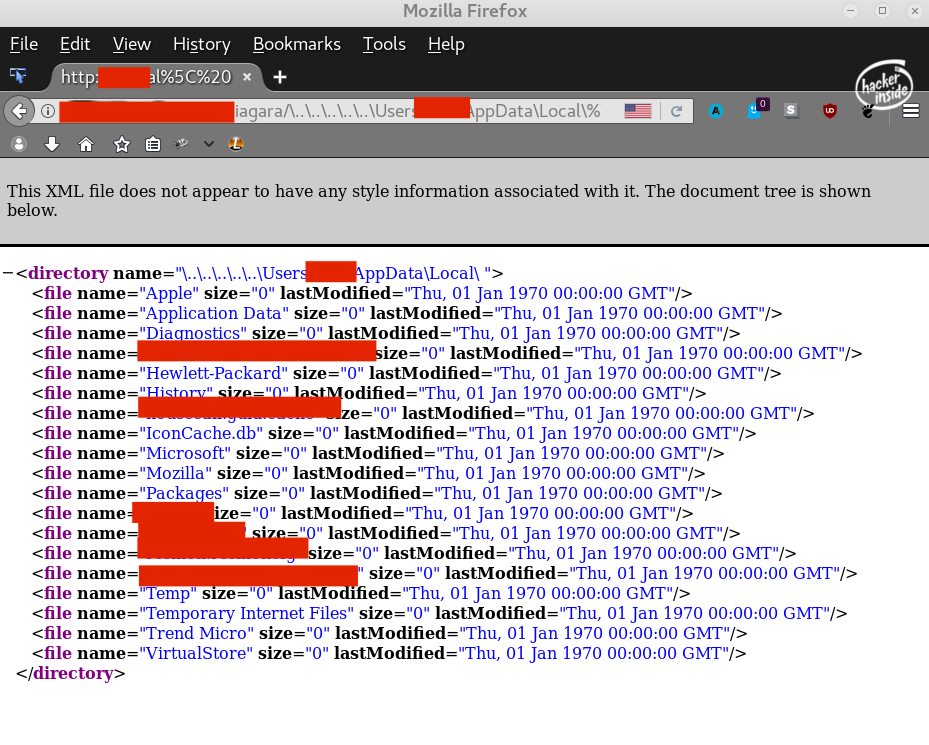Viewport: 929px width, 745px height.
Task: Click the "Trend Micro" file name
Action: 197,634
